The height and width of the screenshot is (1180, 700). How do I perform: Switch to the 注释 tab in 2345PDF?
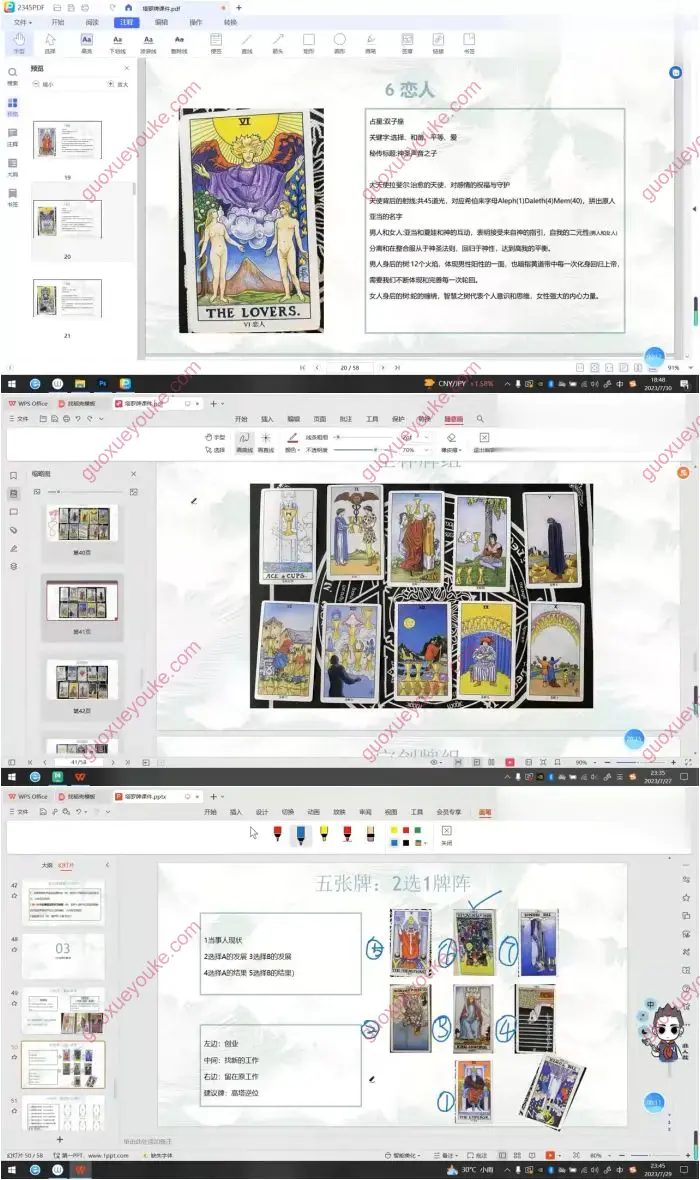coord(125,21)
